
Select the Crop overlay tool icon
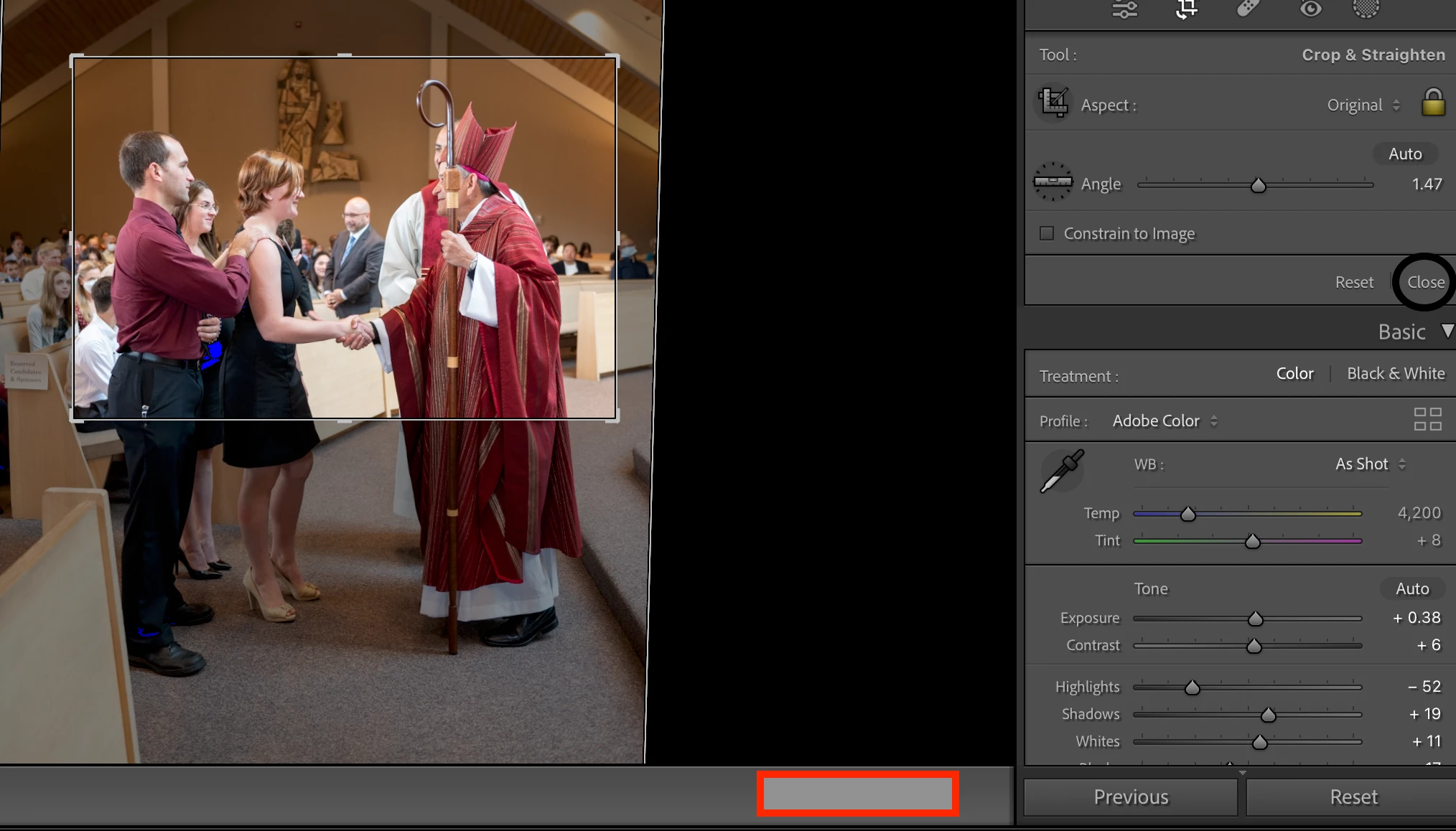click(1186, 9)
